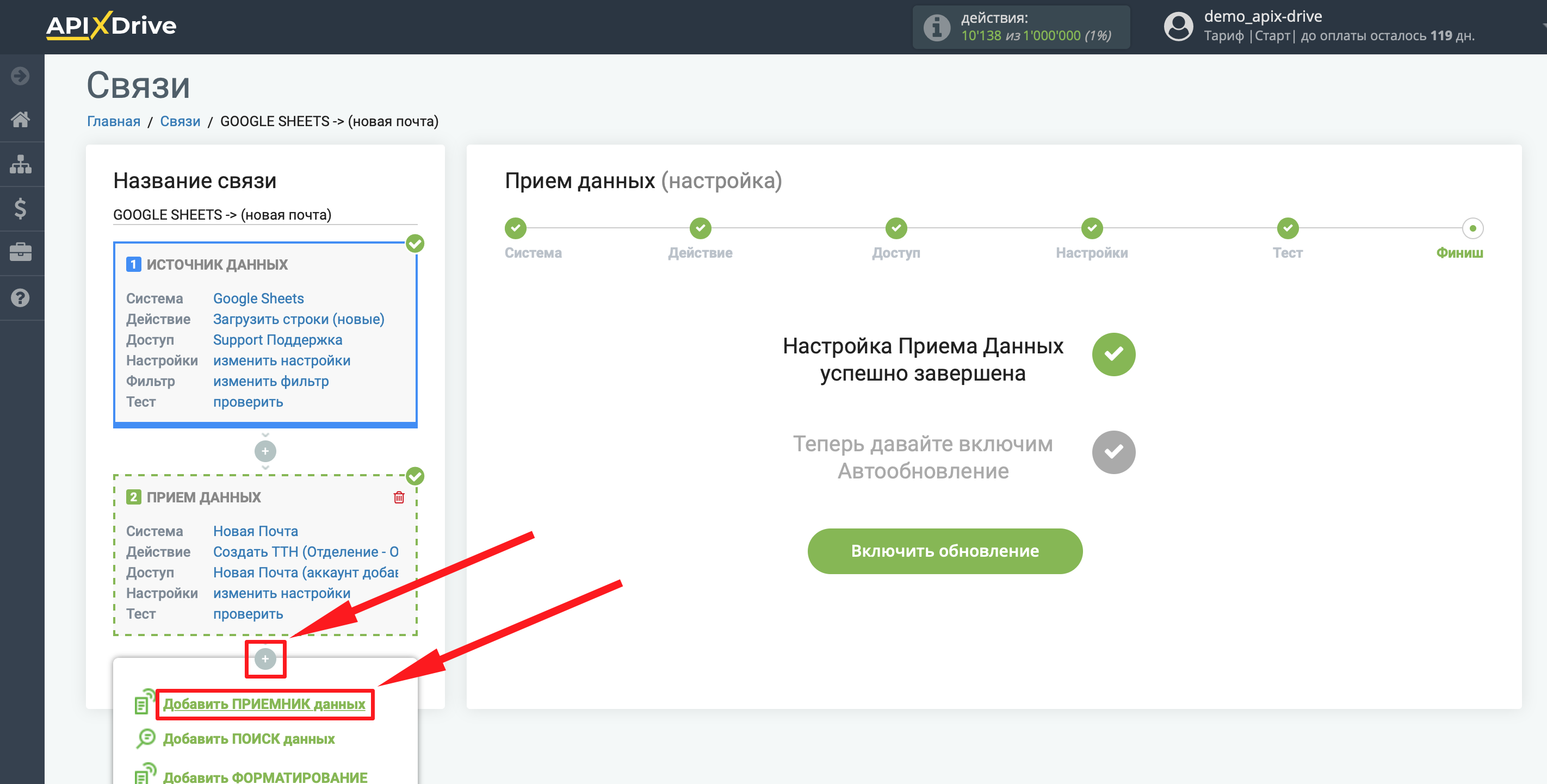Open the briefcase icon in the sidebar
Screen dimensions: 1547x784
pos(21,252)
